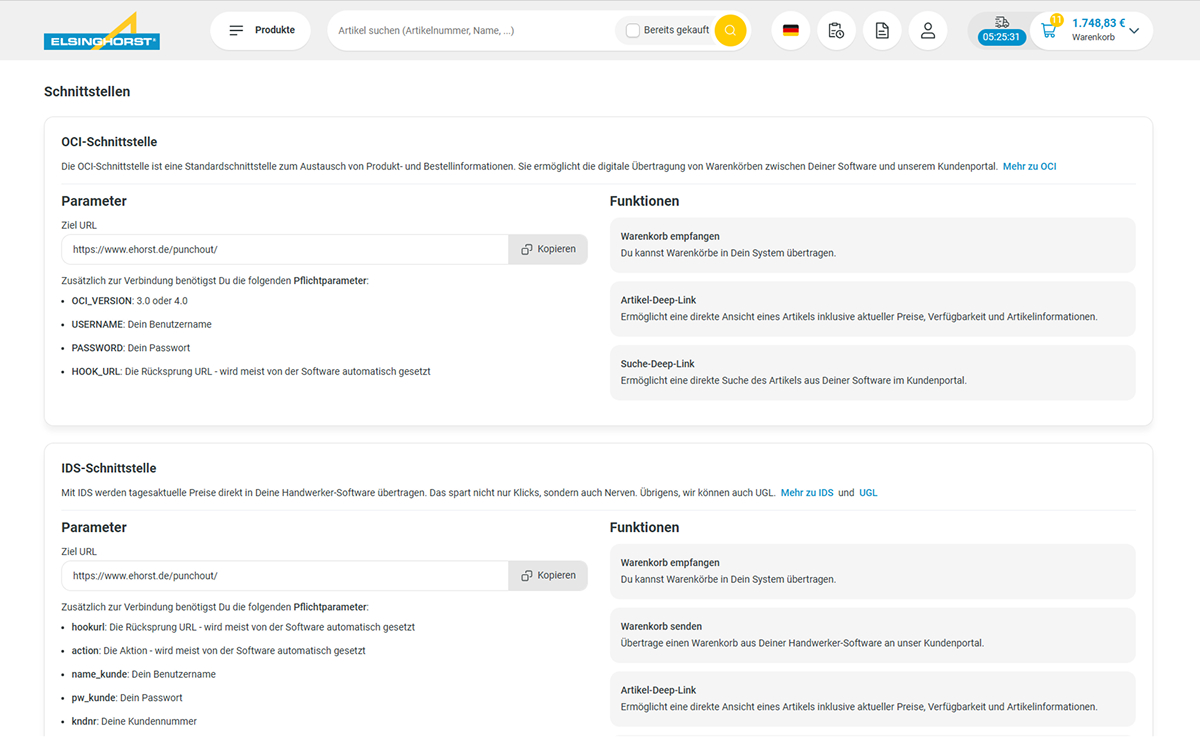Image resolution: width=1200 pixels, height=737 pixels.
Task: Click the OCI Ziel URL text field
Action: coord(285,249)
